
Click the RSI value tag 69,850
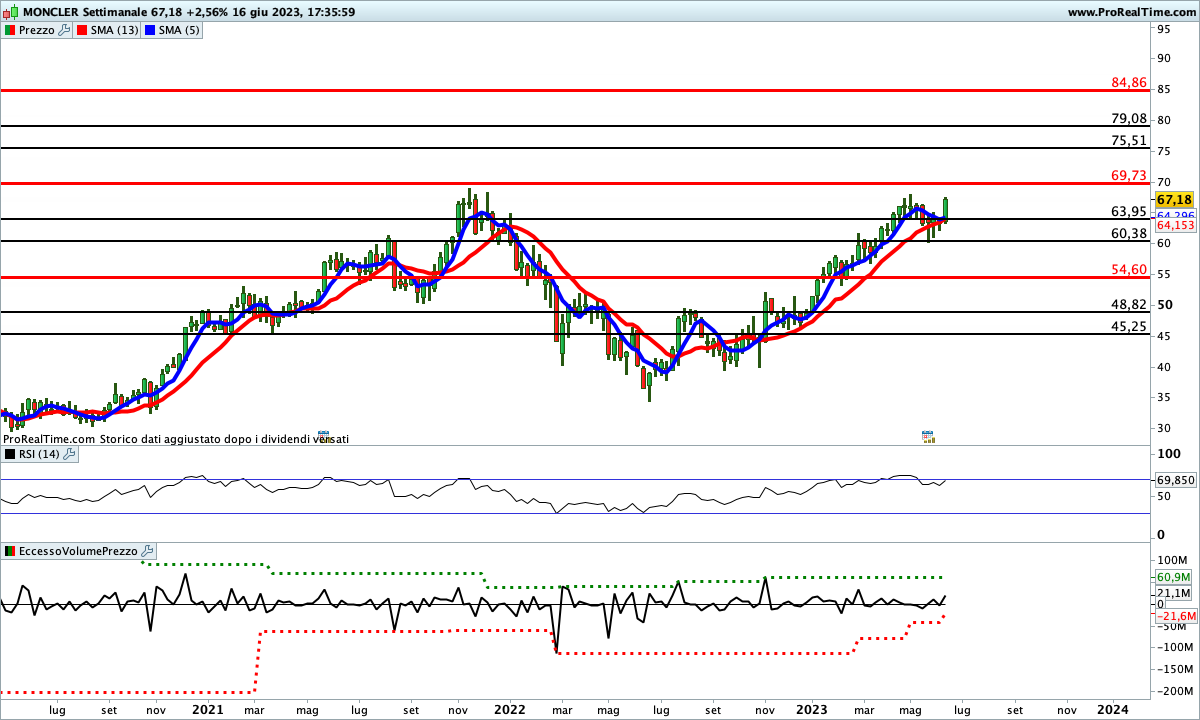tap(1176, 480)
